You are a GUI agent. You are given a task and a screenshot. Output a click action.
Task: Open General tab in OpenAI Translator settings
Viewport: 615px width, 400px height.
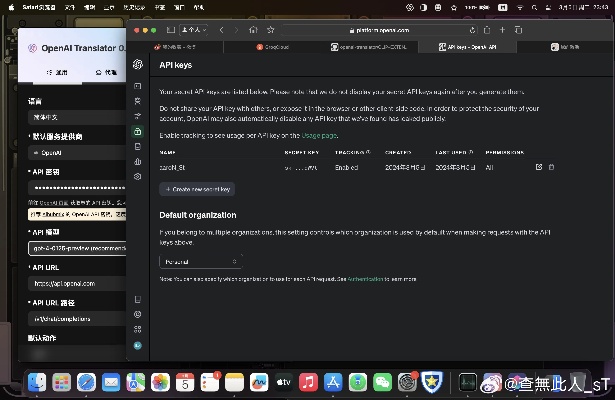[x=57, y=72]
